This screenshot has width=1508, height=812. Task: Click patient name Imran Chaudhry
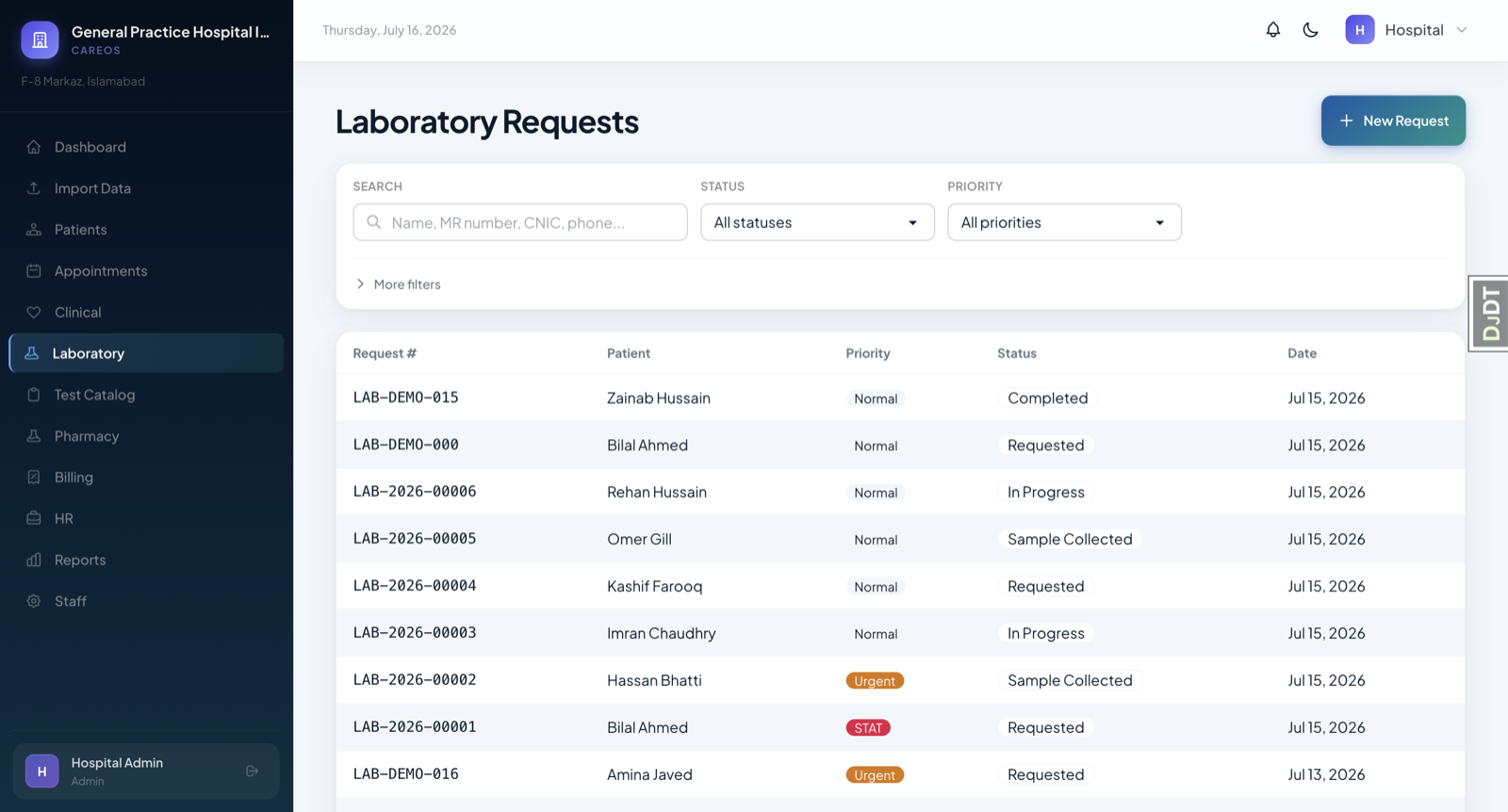[x=662, y=634]
